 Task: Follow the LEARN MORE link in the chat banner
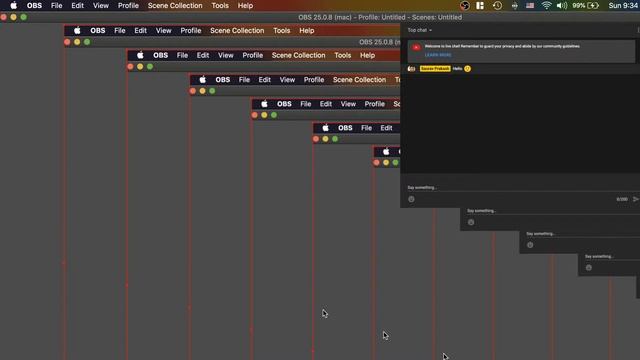coord(438,55)
